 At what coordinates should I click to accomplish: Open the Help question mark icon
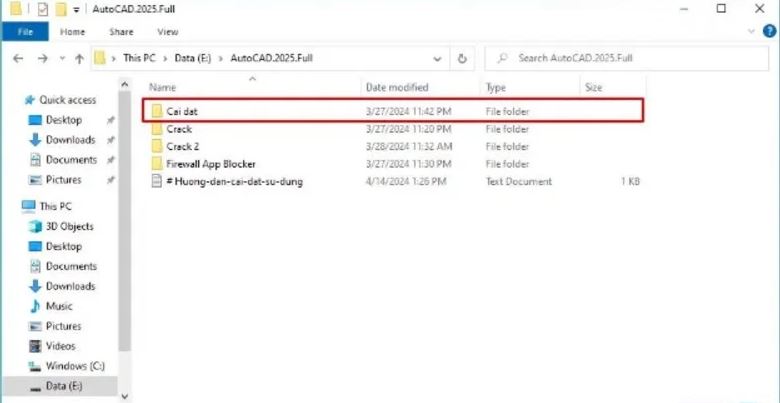770,31
